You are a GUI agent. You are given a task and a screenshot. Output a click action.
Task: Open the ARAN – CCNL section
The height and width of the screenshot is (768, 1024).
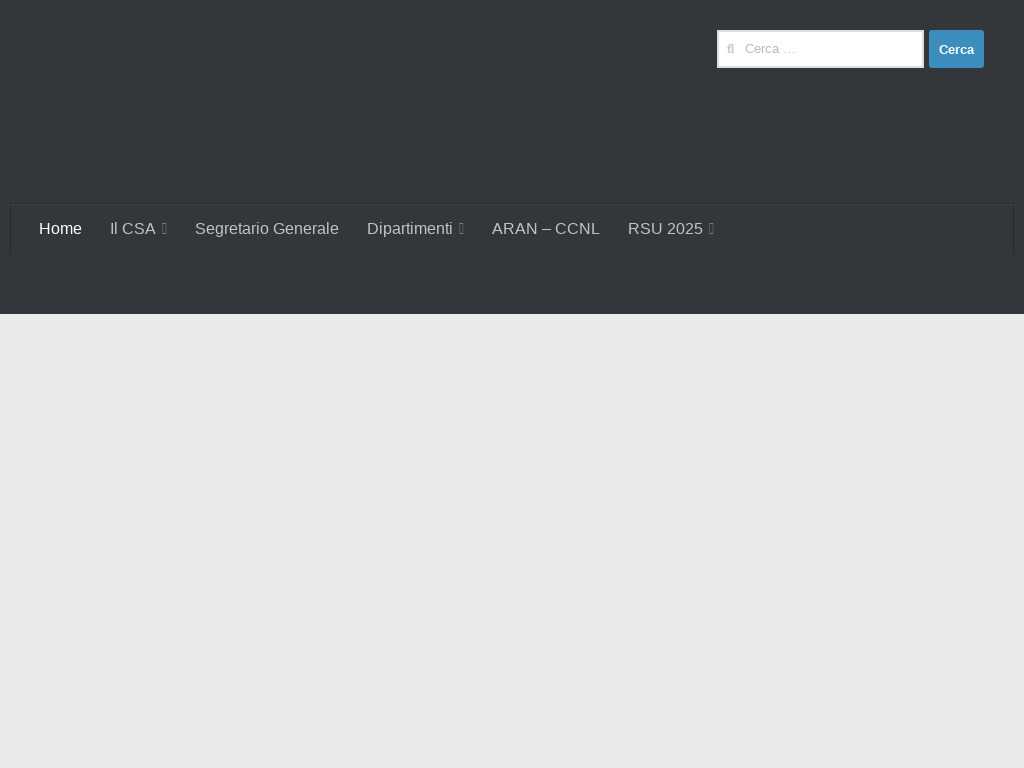tap(545, 229)
